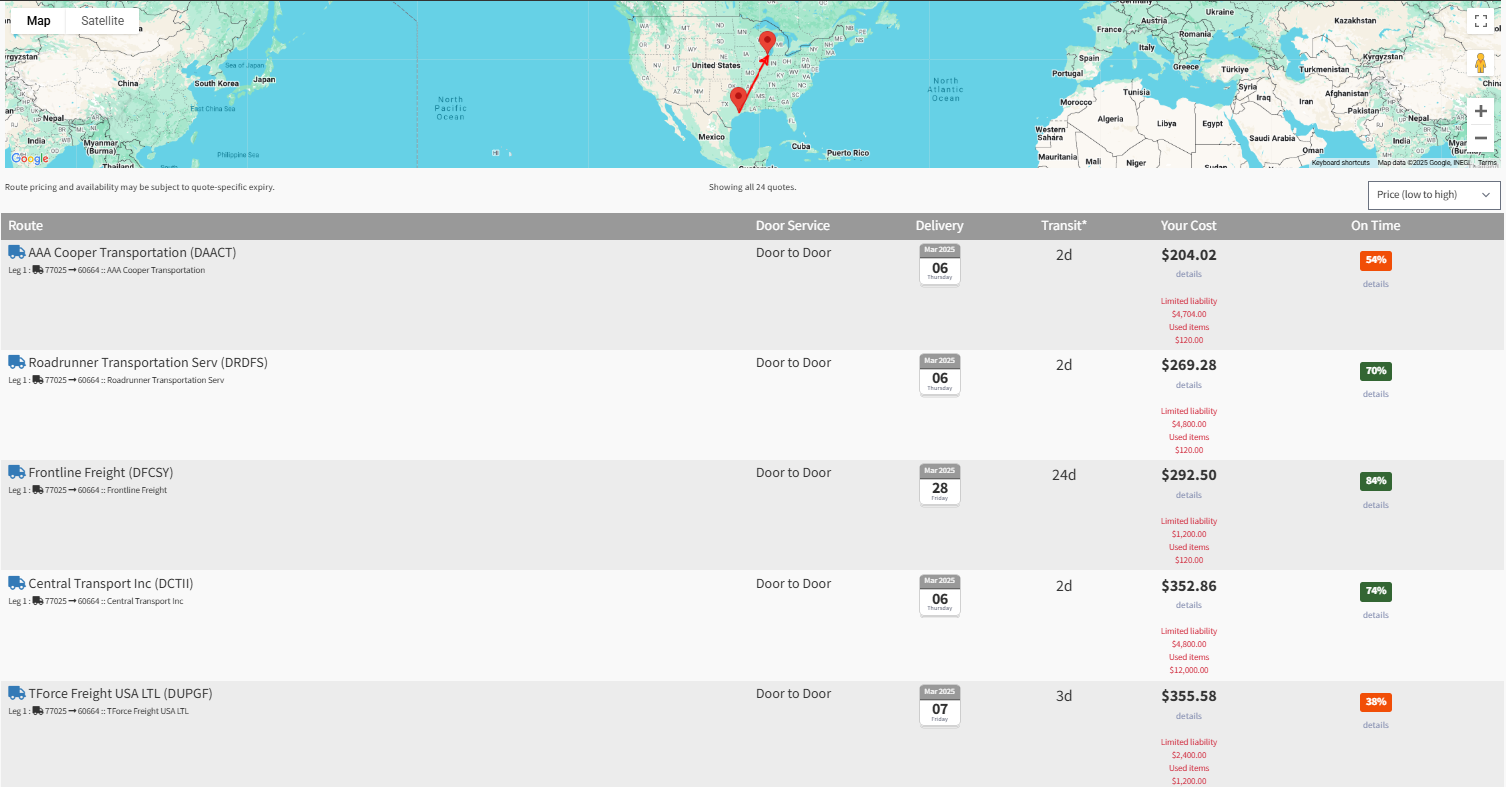Sort by Door Service column header
This screenshot has width=1506, height=787.
(x=793, y=226)
